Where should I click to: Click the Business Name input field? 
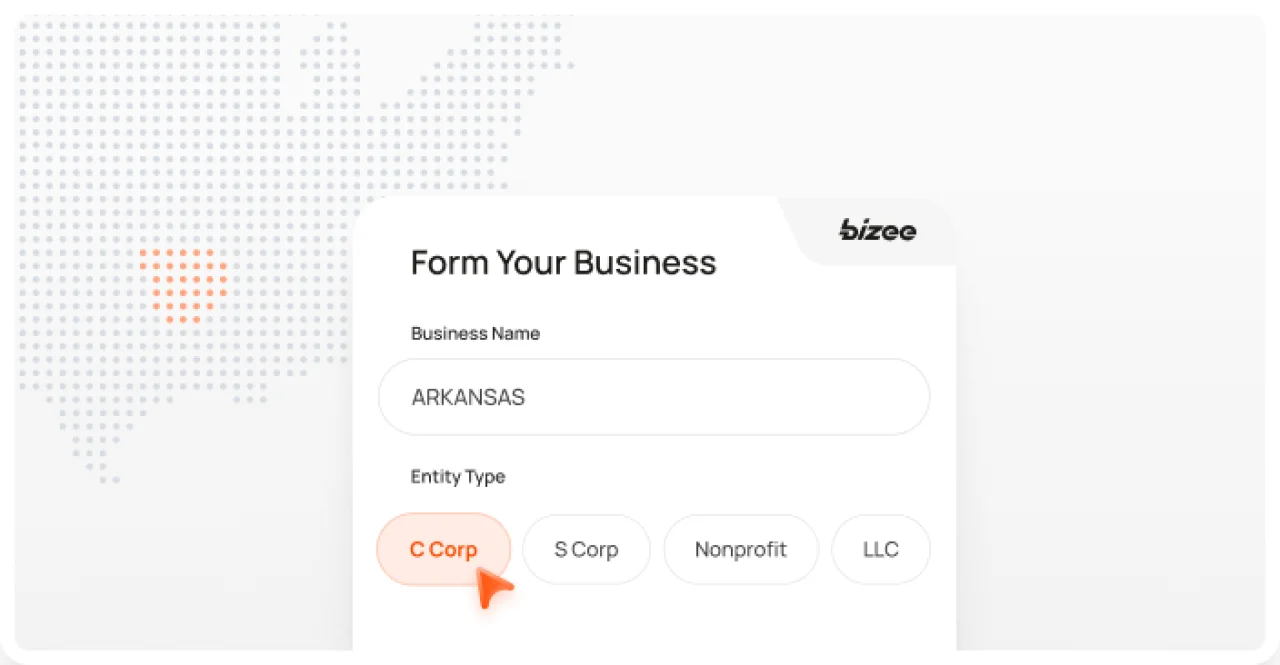pyautogui.click(x=654, y=396)
